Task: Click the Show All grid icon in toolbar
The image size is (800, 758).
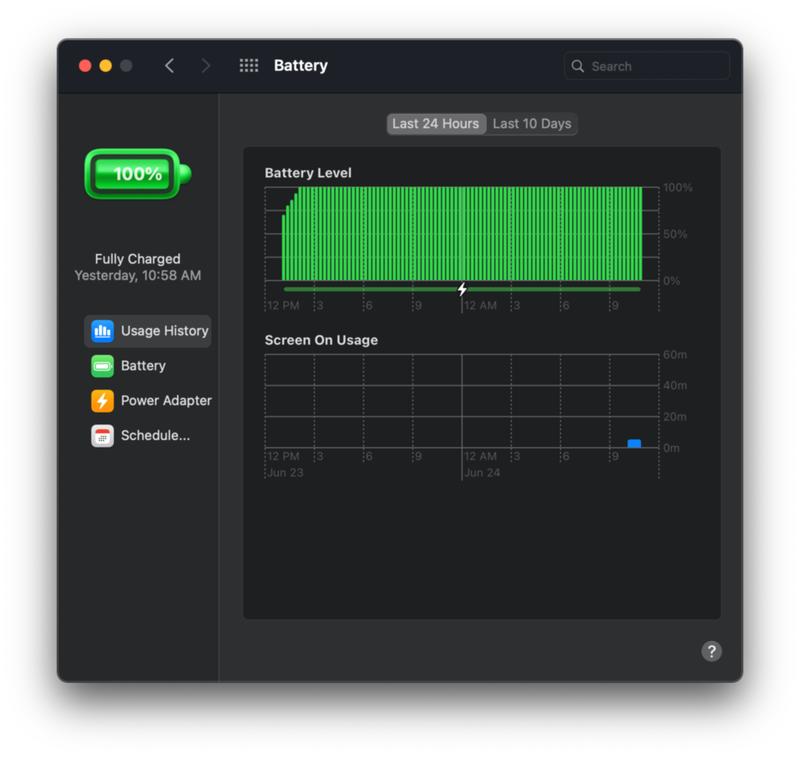Action: [x=248, y=65]
